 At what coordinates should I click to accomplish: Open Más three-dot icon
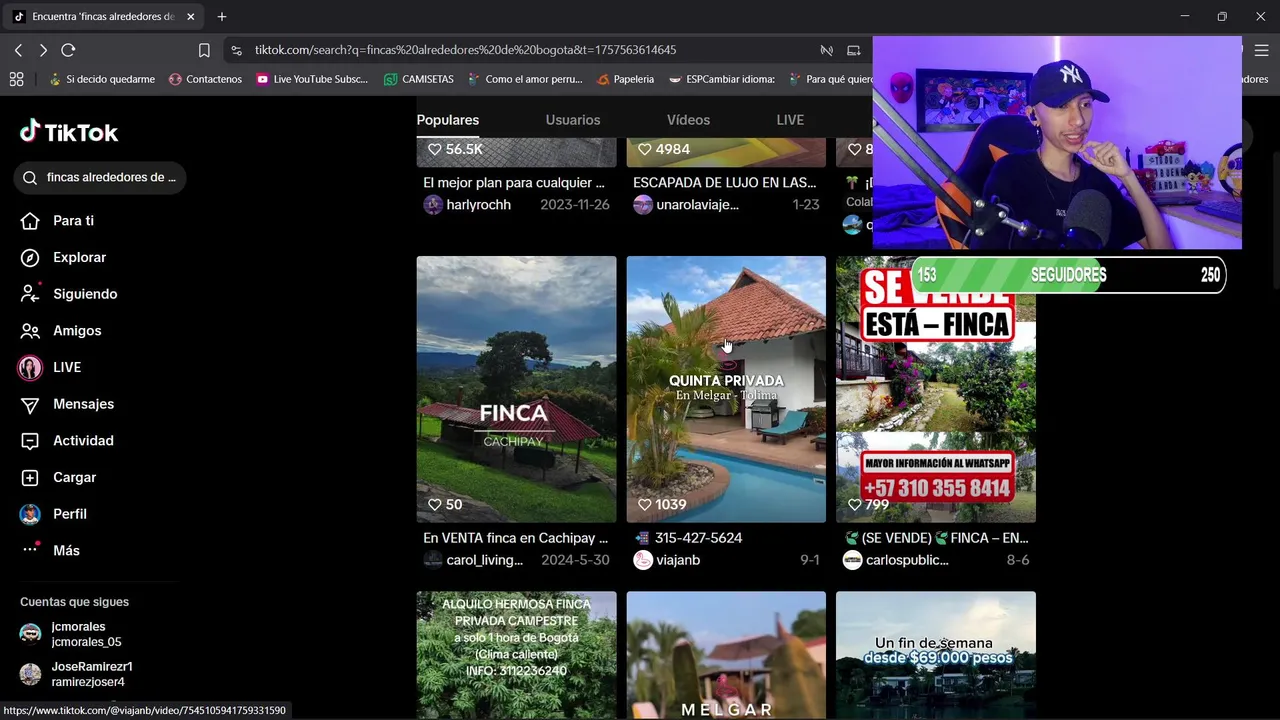coord(30,550)
